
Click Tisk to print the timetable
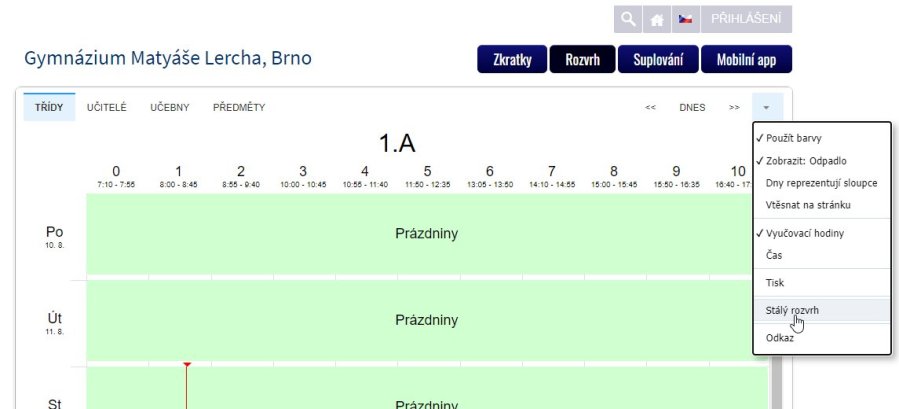click(775, 283)
